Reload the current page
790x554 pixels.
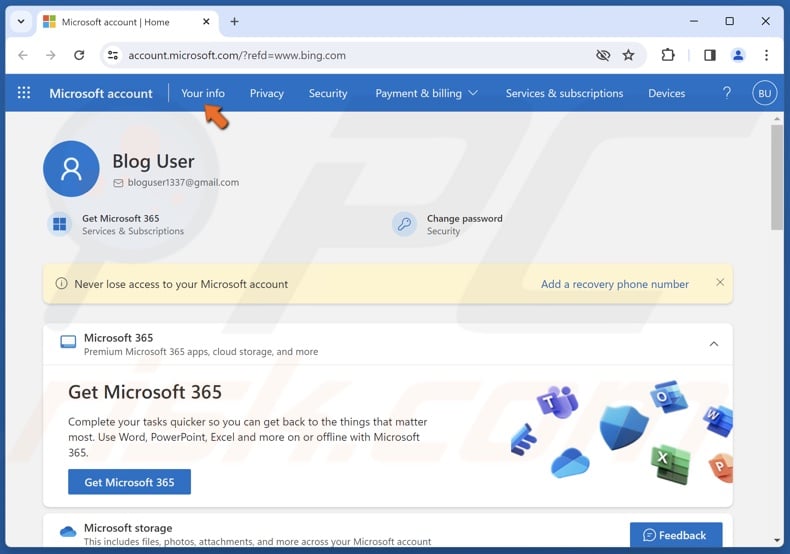click(x=79, y=55)
